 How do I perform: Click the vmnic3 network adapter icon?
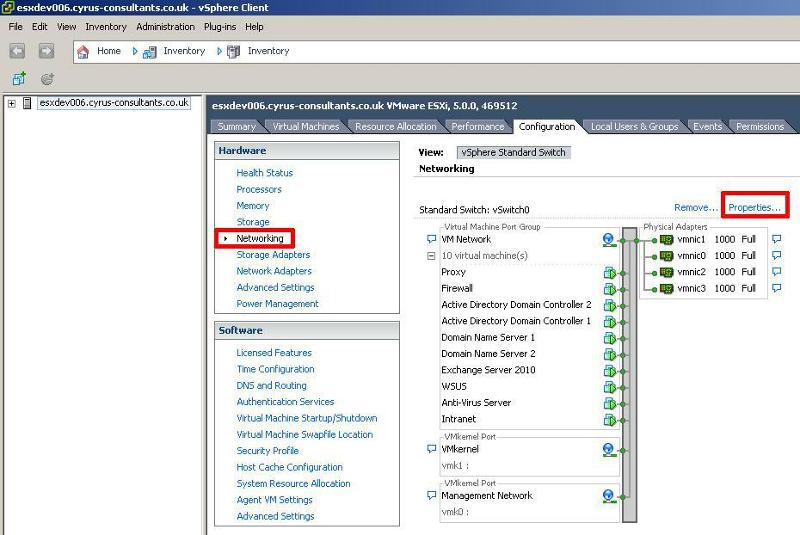666,288
